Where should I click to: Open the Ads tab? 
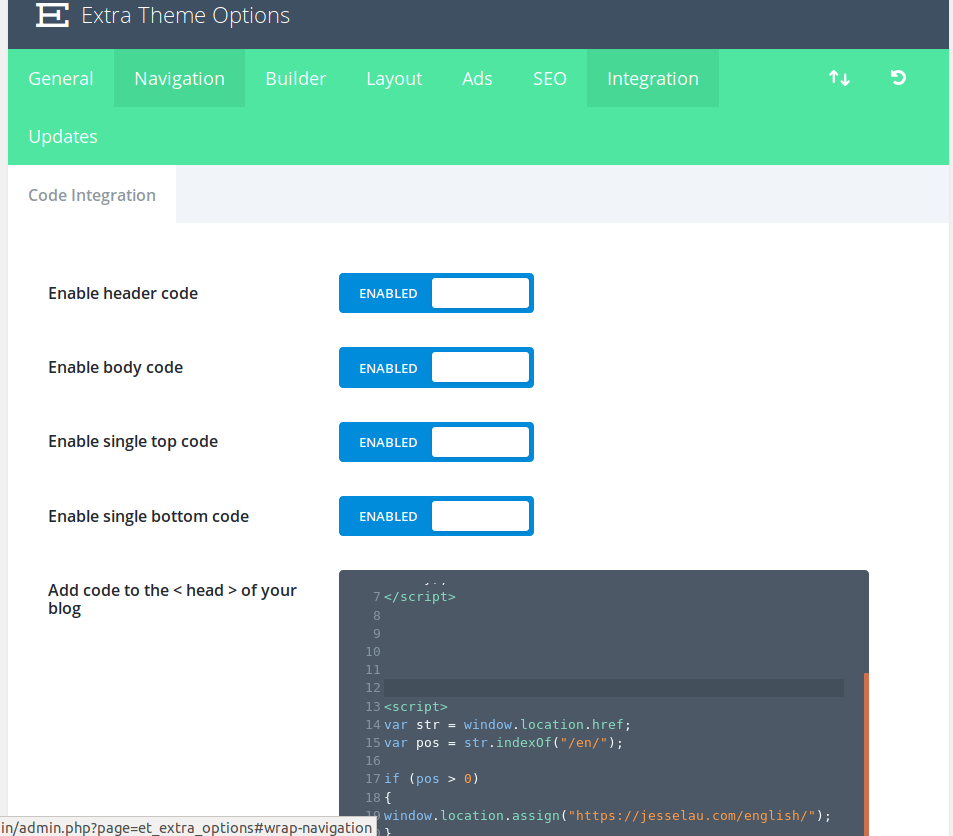point(477,77)
